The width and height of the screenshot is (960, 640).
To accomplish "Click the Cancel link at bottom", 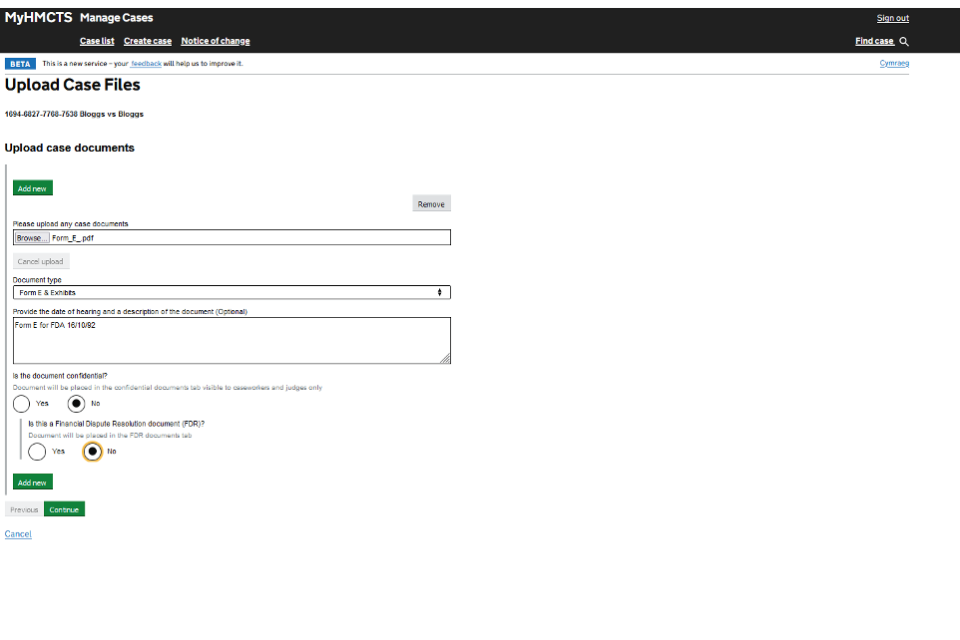I will [18, 534].
